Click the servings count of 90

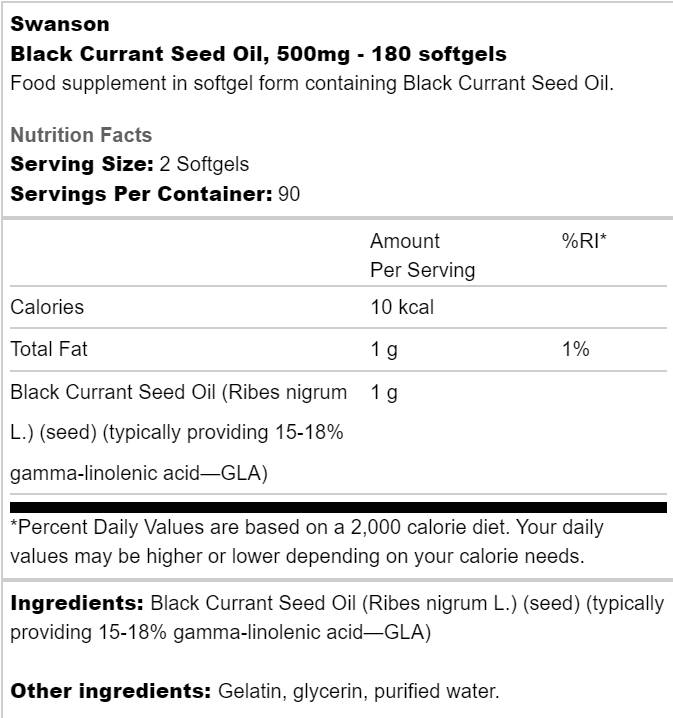click(x=290, y=194)
